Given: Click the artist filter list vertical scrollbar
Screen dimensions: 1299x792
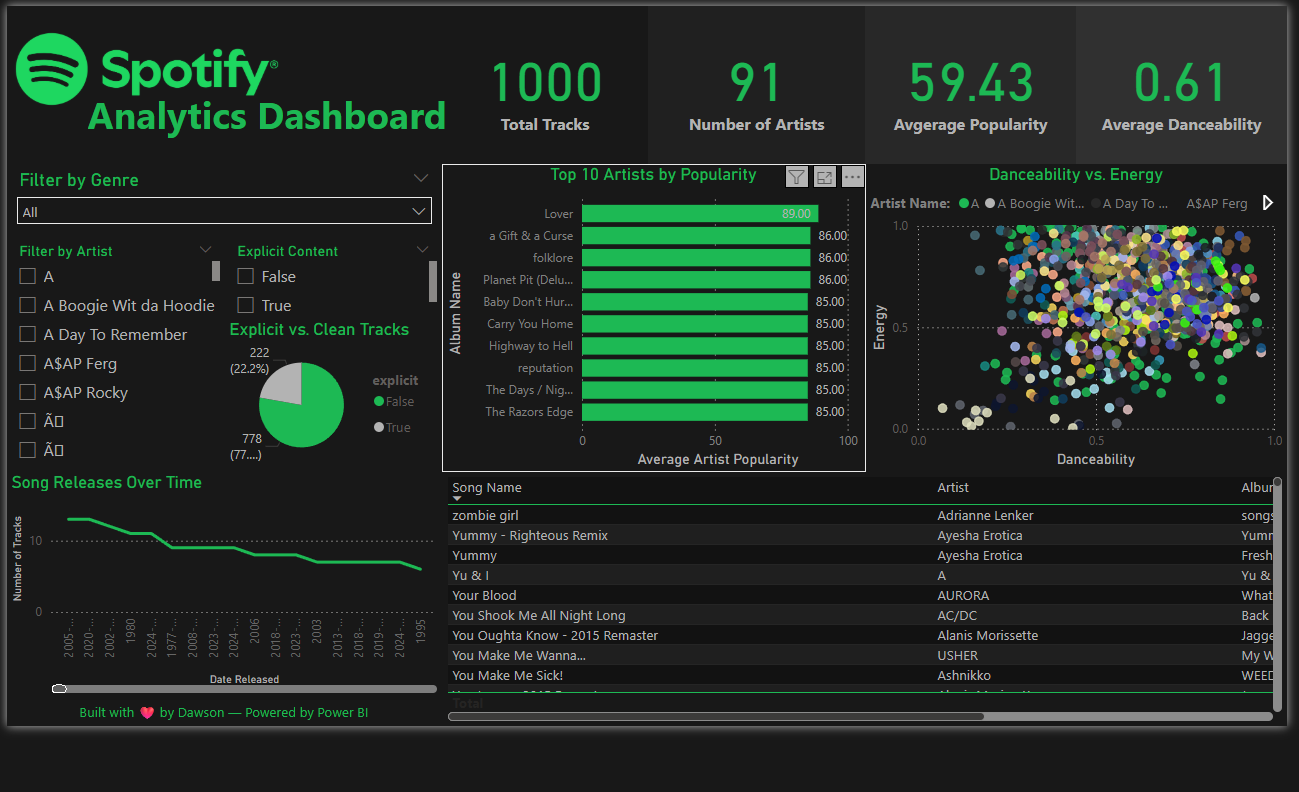Looking at the screenshot, I should (x=216, y=271).
